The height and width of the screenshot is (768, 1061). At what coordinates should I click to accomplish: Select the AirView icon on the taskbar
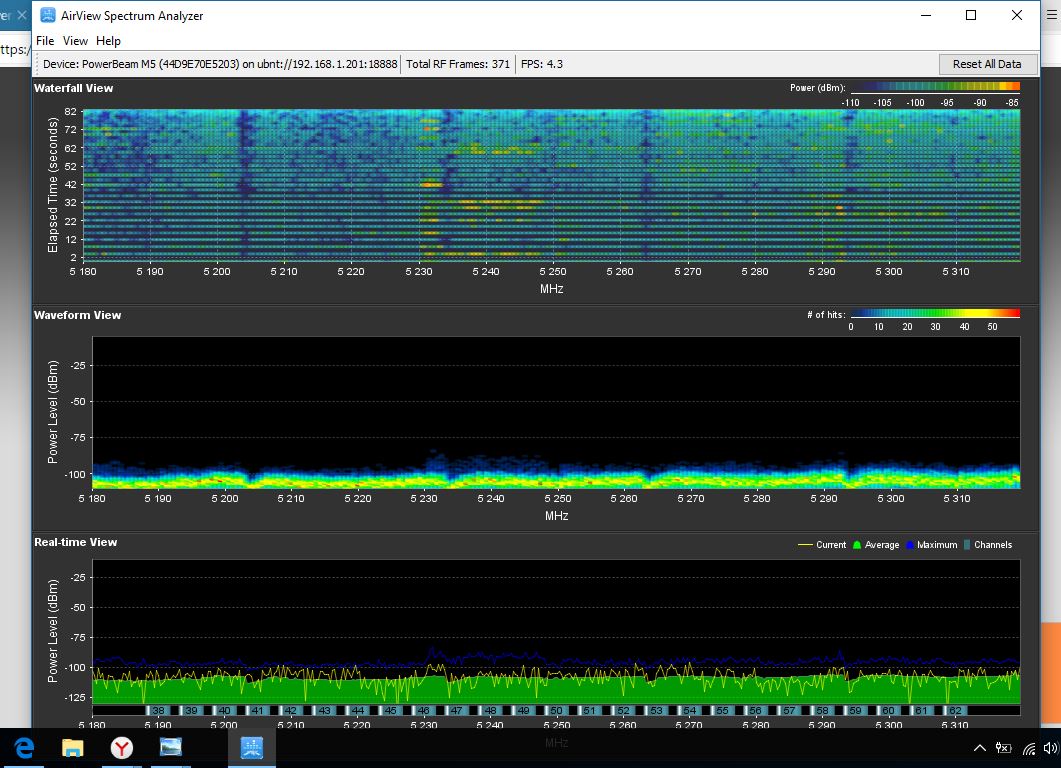point(251,747)
